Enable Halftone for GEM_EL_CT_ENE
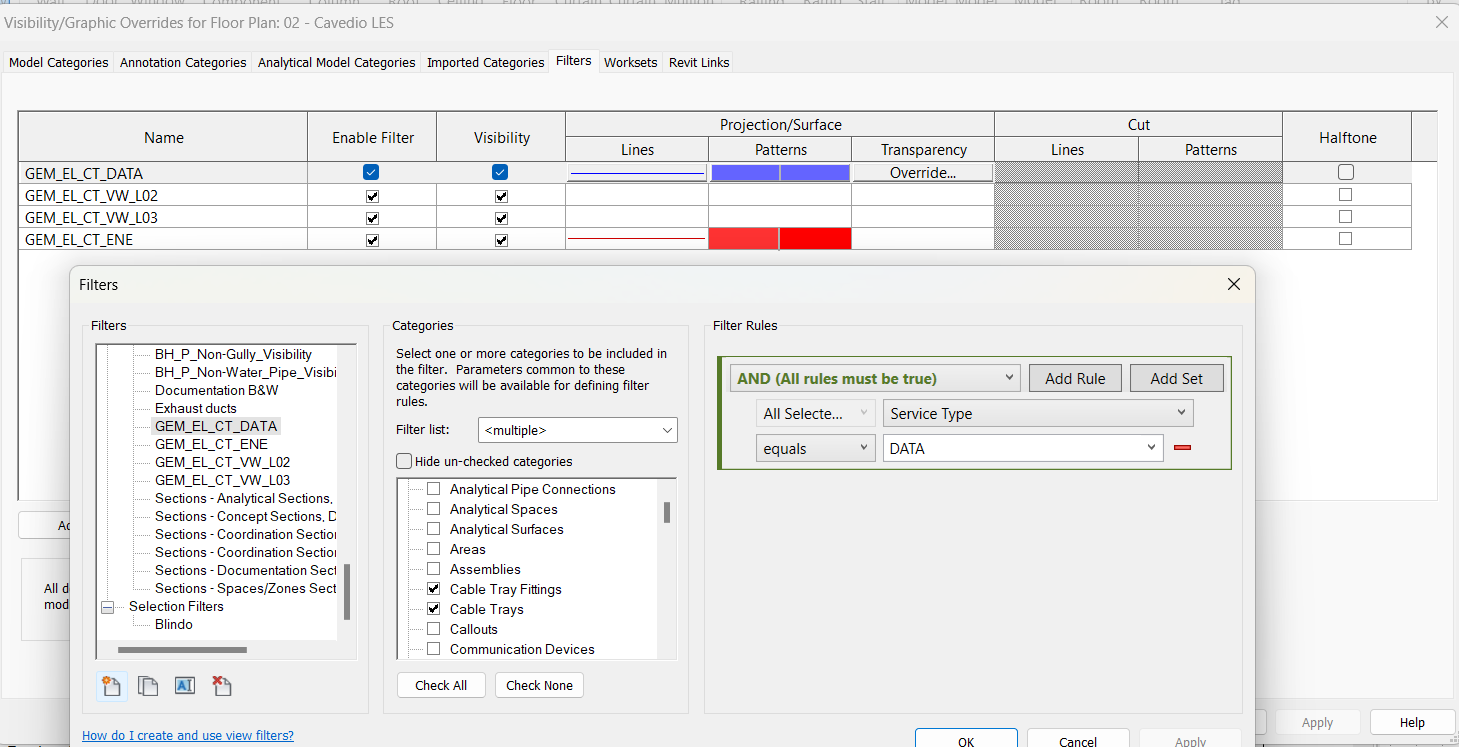 [x=1345, y=239]
